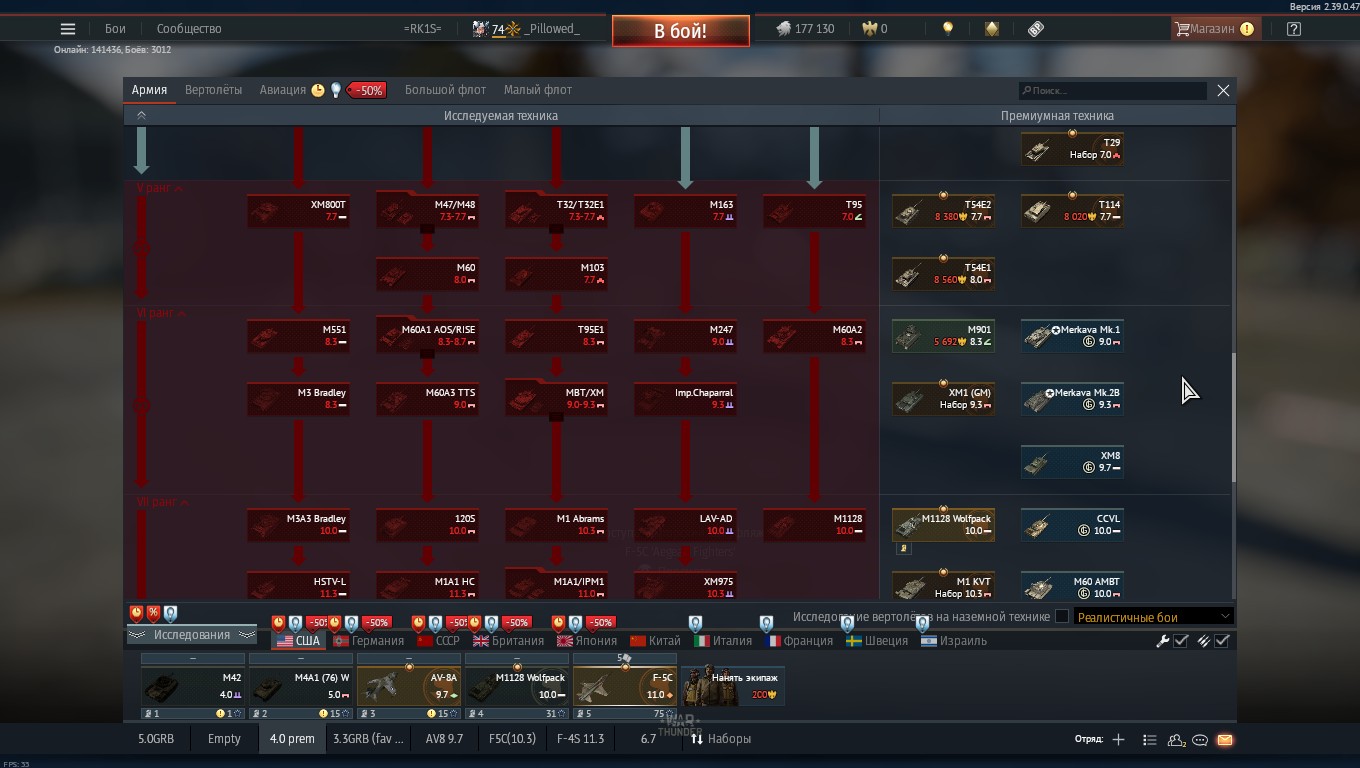Click the Silver Lions currency icon
This screenshot has width=1360, height=768.
tap(783, 29)
